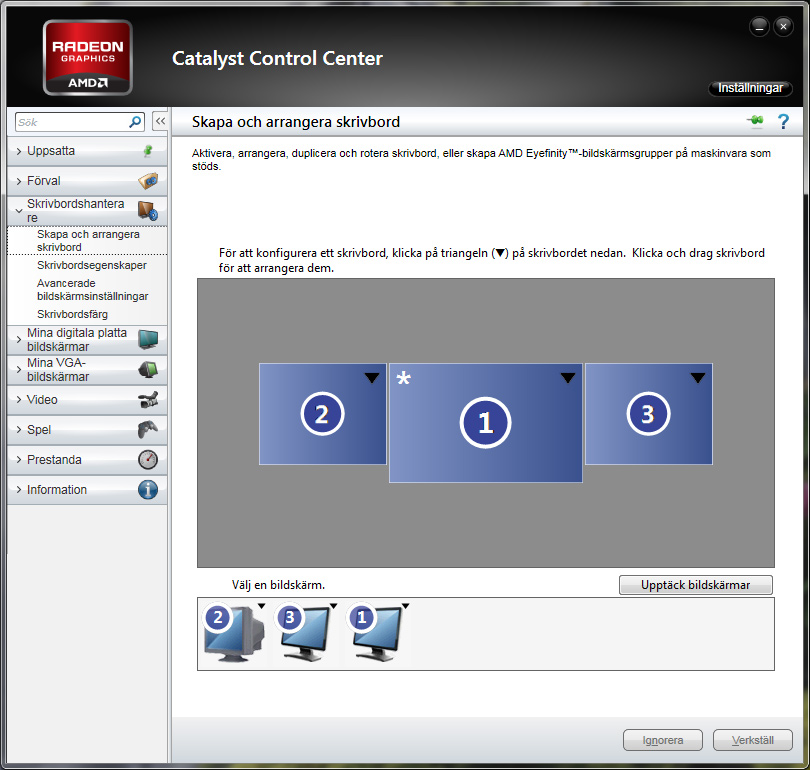Open Skrivbordsegenskaper page
Image resolution: width=810 pixels, height=770 pixels.
[92, 266]
